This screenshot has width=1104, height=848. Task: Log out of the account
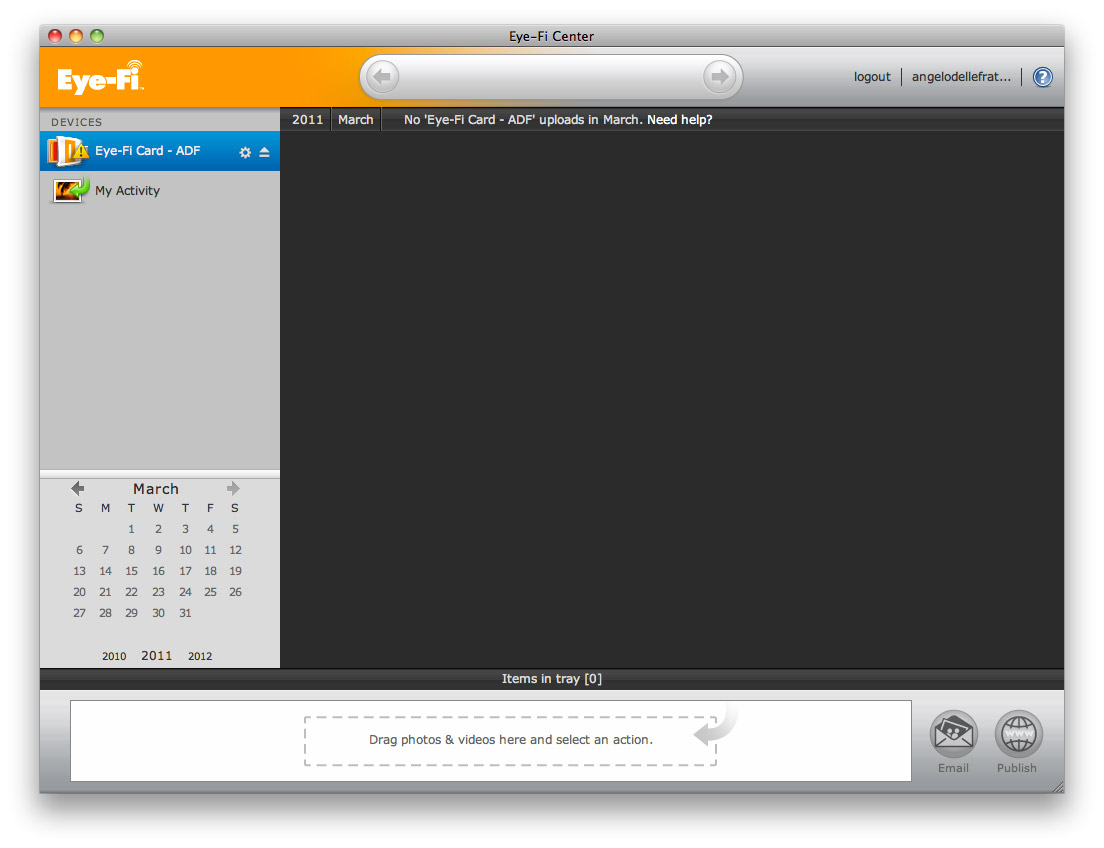pos(872,77)
